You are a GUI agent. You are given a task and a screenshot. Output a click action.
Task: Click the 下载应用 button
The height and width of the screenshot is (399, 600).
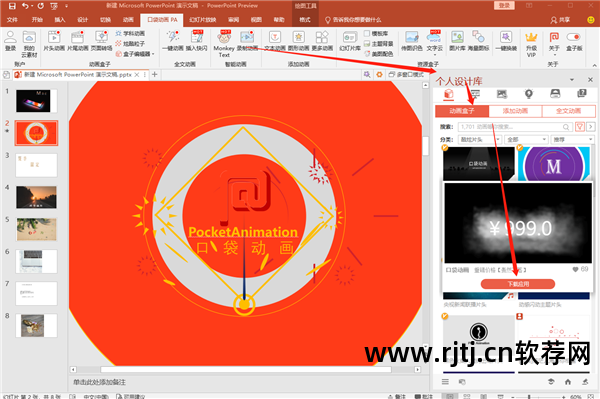click(x=518, y=284)
